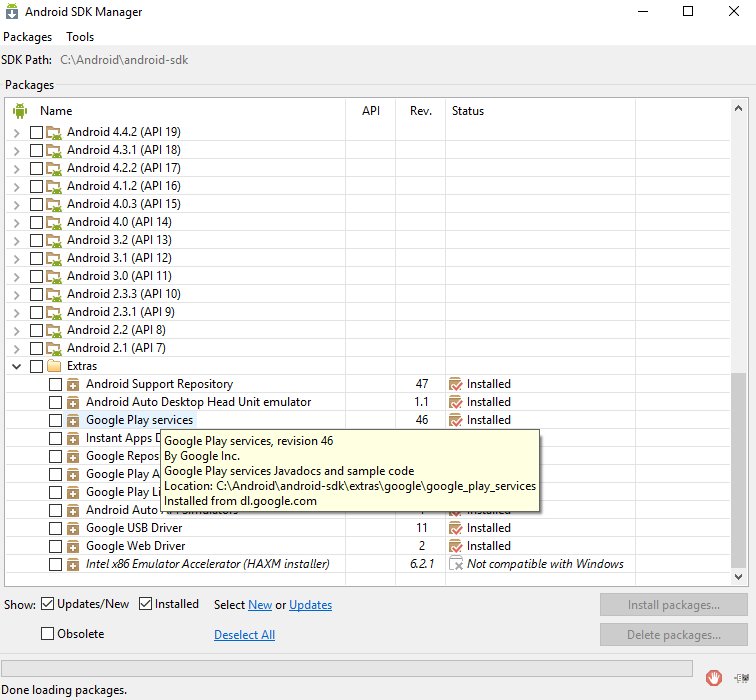
Task: Click the Android 4.1.2 (API 16) folder icon
Action: [x=54, y=186]
